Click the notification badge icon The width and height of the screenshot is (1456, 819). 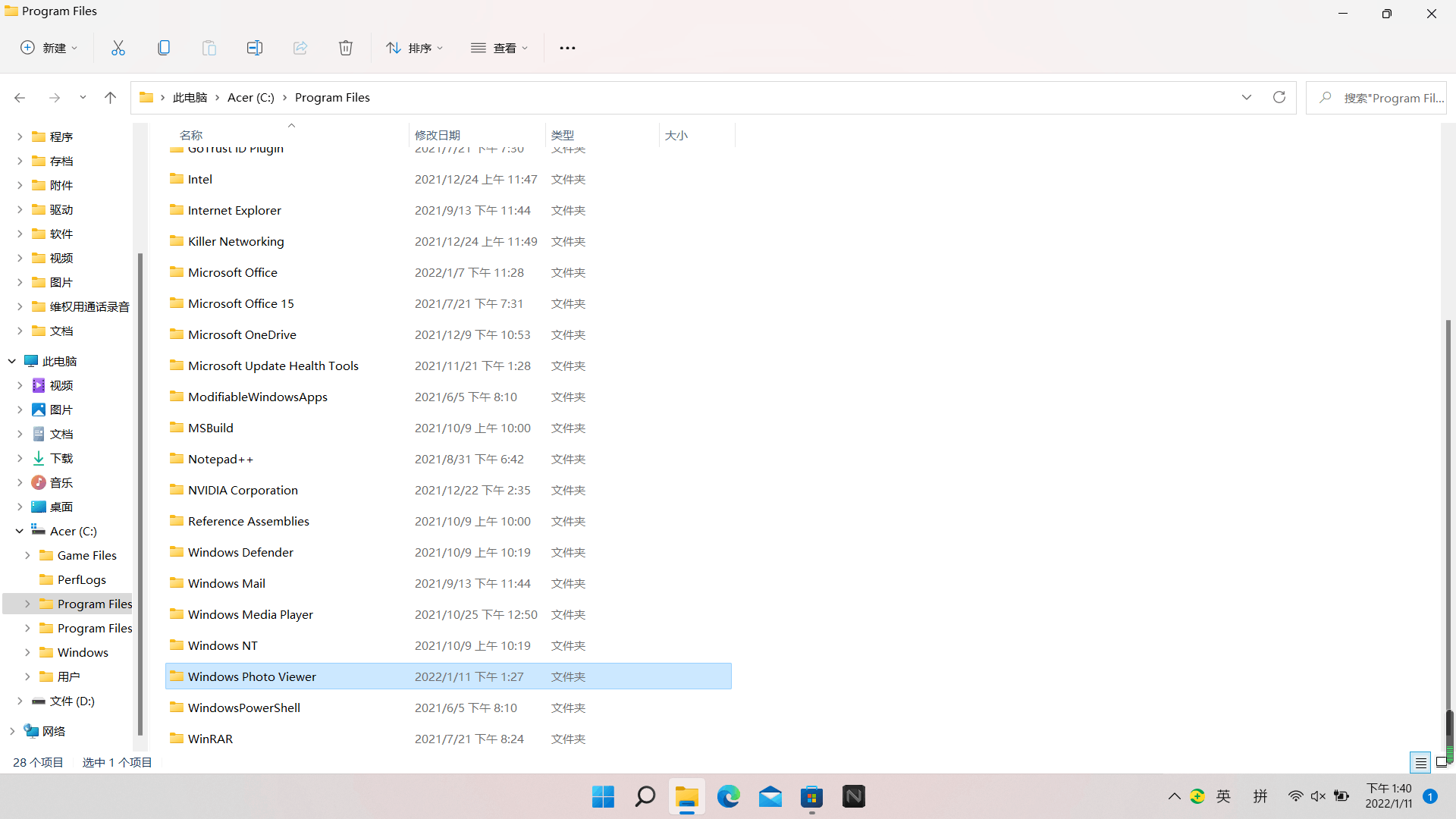1430,796
